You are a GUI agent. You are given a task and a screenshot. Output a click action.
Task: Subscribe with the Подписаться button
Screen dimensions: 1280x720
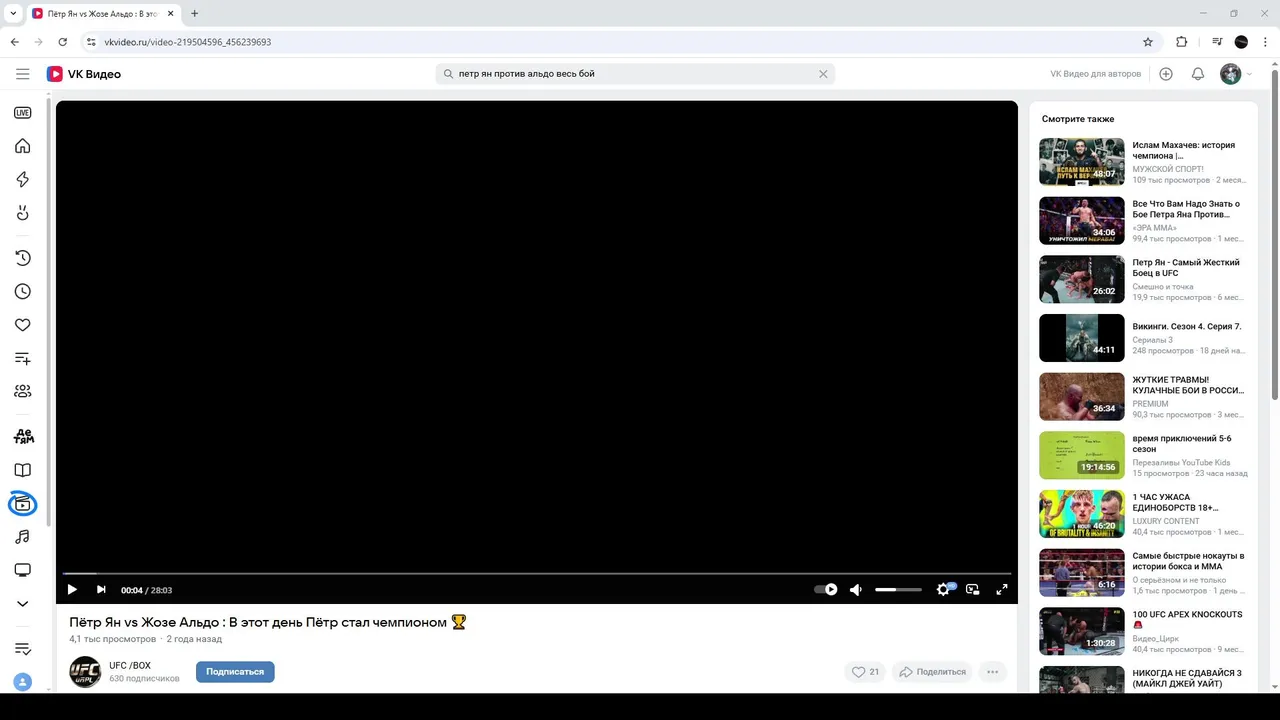coord(235,672)
